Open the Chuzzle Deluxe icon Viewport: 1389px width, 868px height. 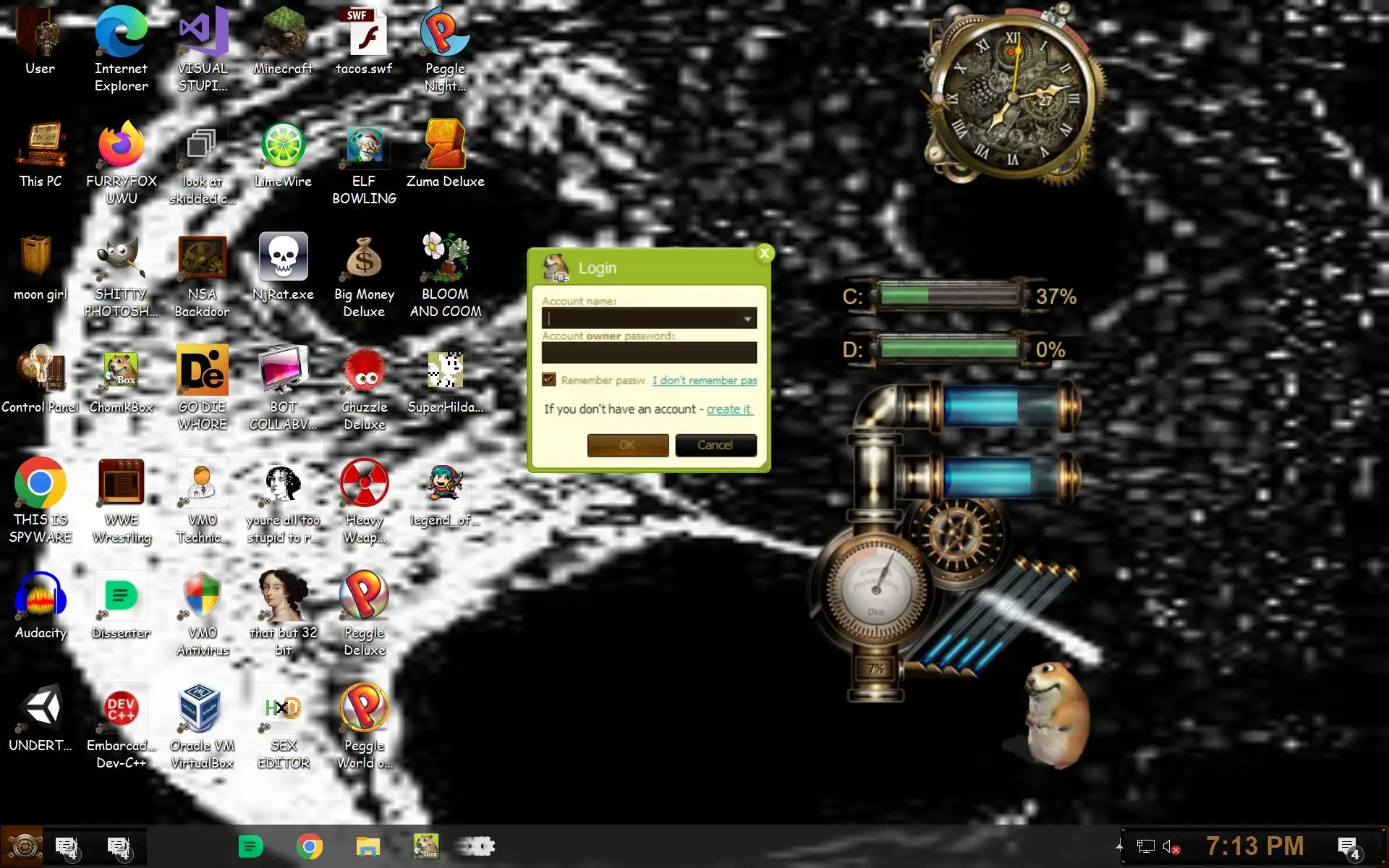(364, 373)
